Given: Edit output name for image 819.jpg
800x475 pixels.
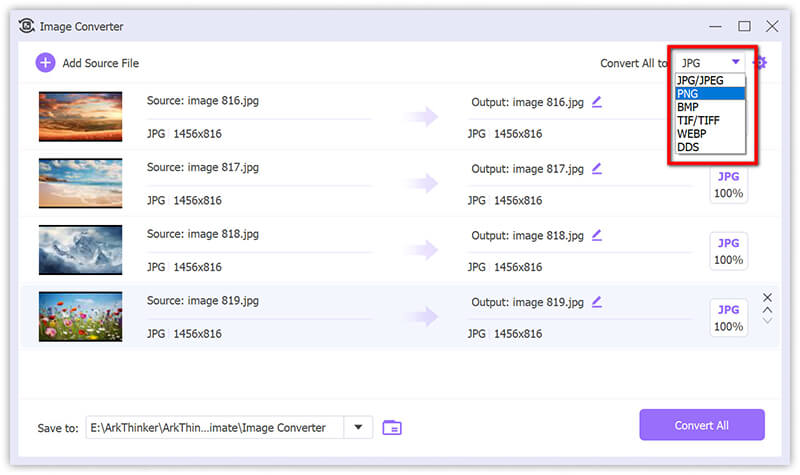Looking at the screenshot, I should click(596, 302).
